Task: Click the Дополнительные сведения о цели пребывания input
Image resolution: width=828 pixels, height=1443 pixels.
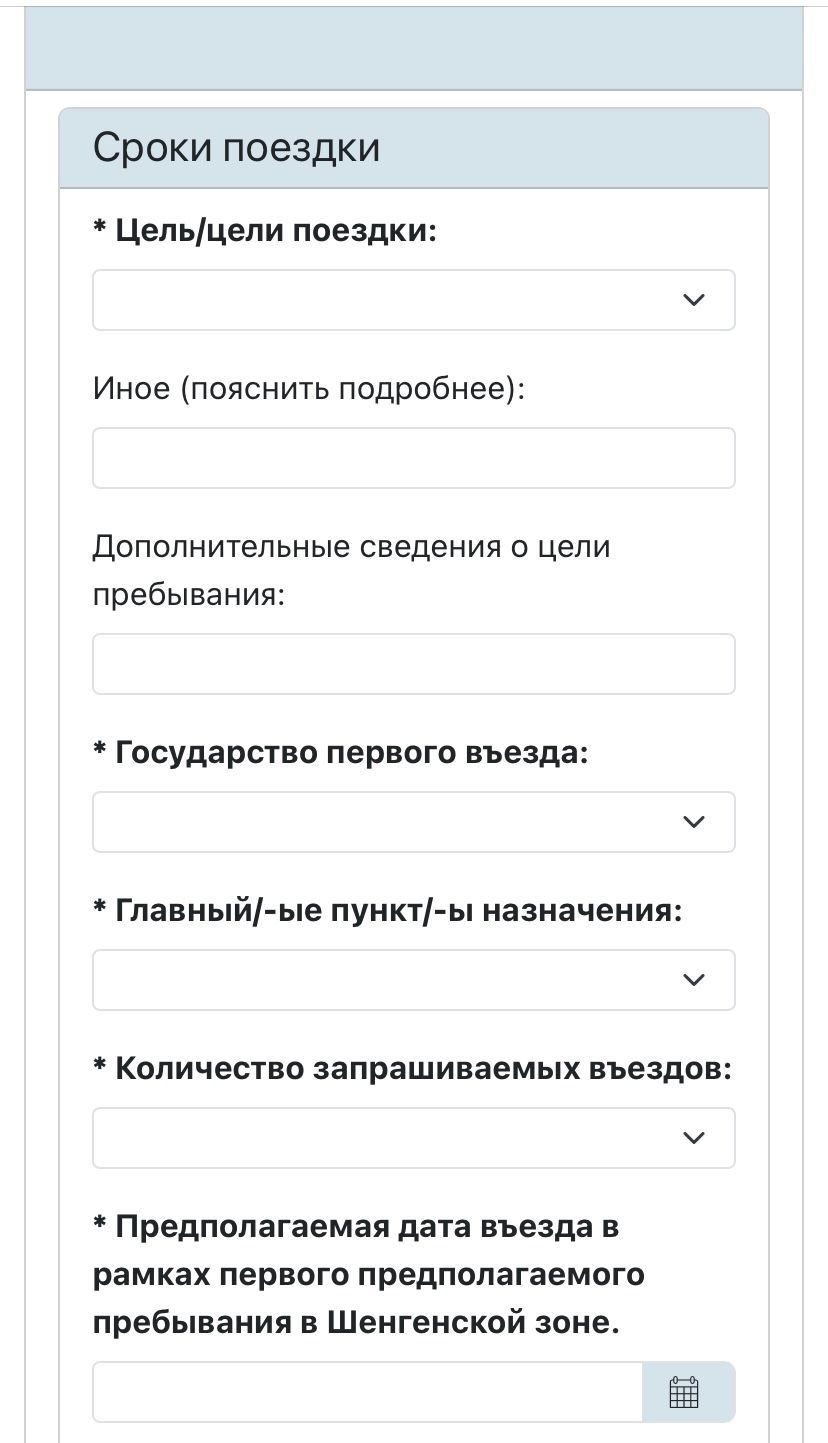Action: click(413, 664)
